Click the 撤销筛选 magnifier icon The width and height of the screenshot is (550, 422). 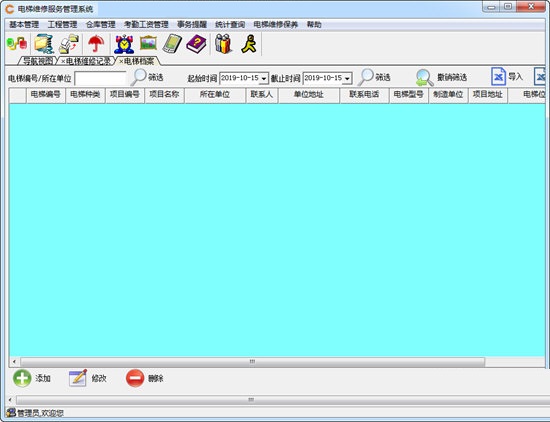[x=425, y=77]
